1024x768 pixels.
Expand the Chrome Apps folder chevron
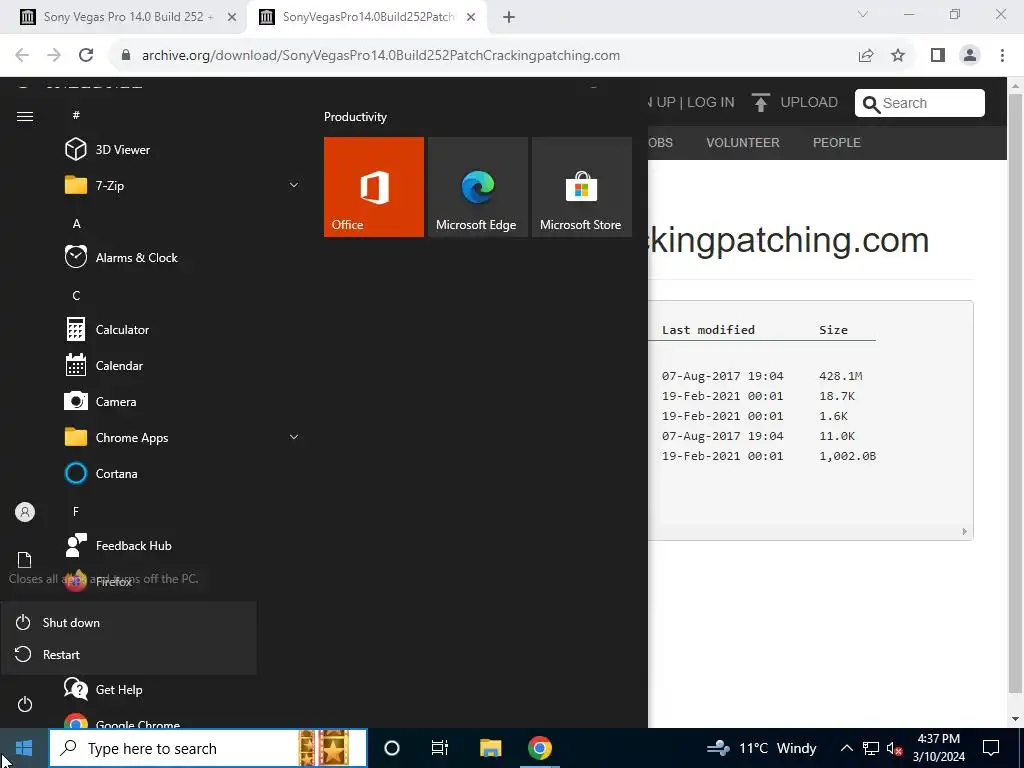[x=294, y=438]
